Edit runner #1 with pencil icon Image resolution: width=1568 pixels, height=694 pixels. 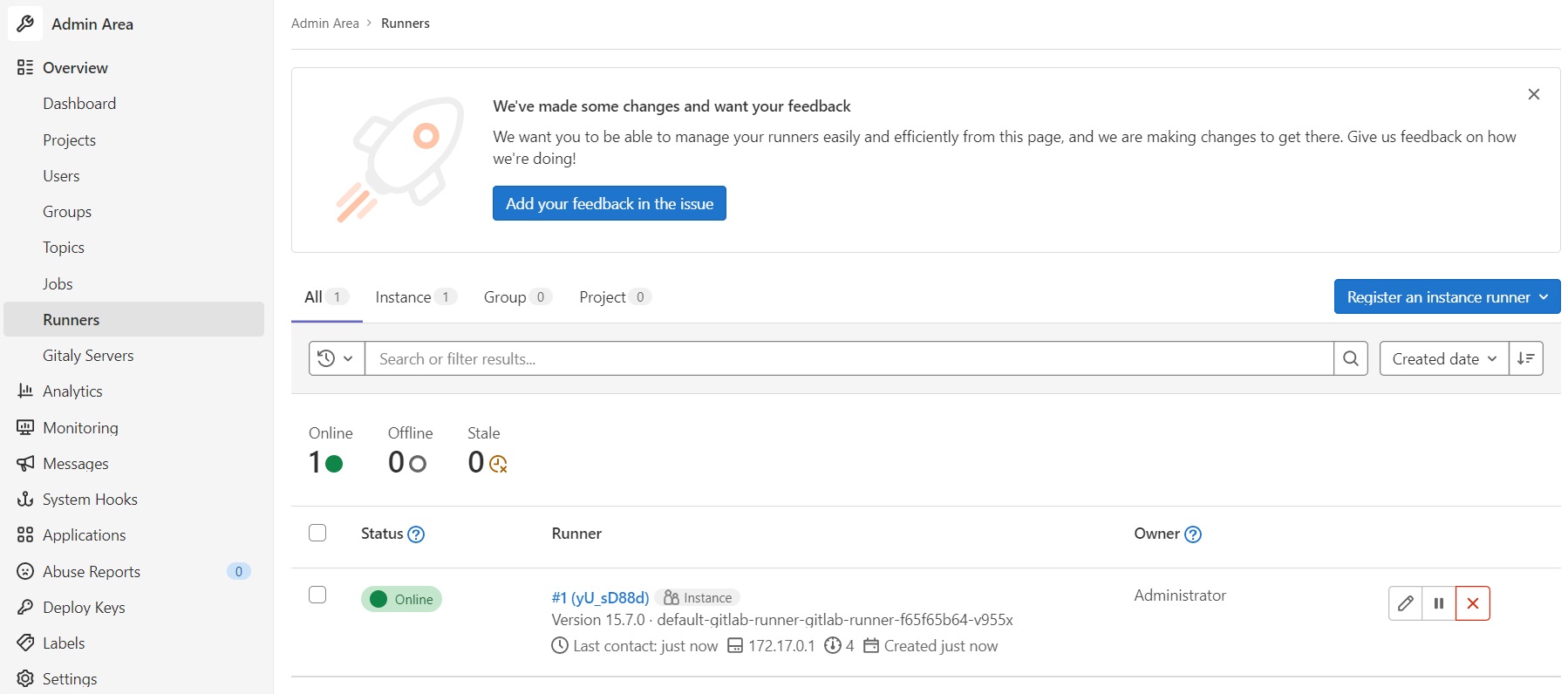tap(1406, 603)
